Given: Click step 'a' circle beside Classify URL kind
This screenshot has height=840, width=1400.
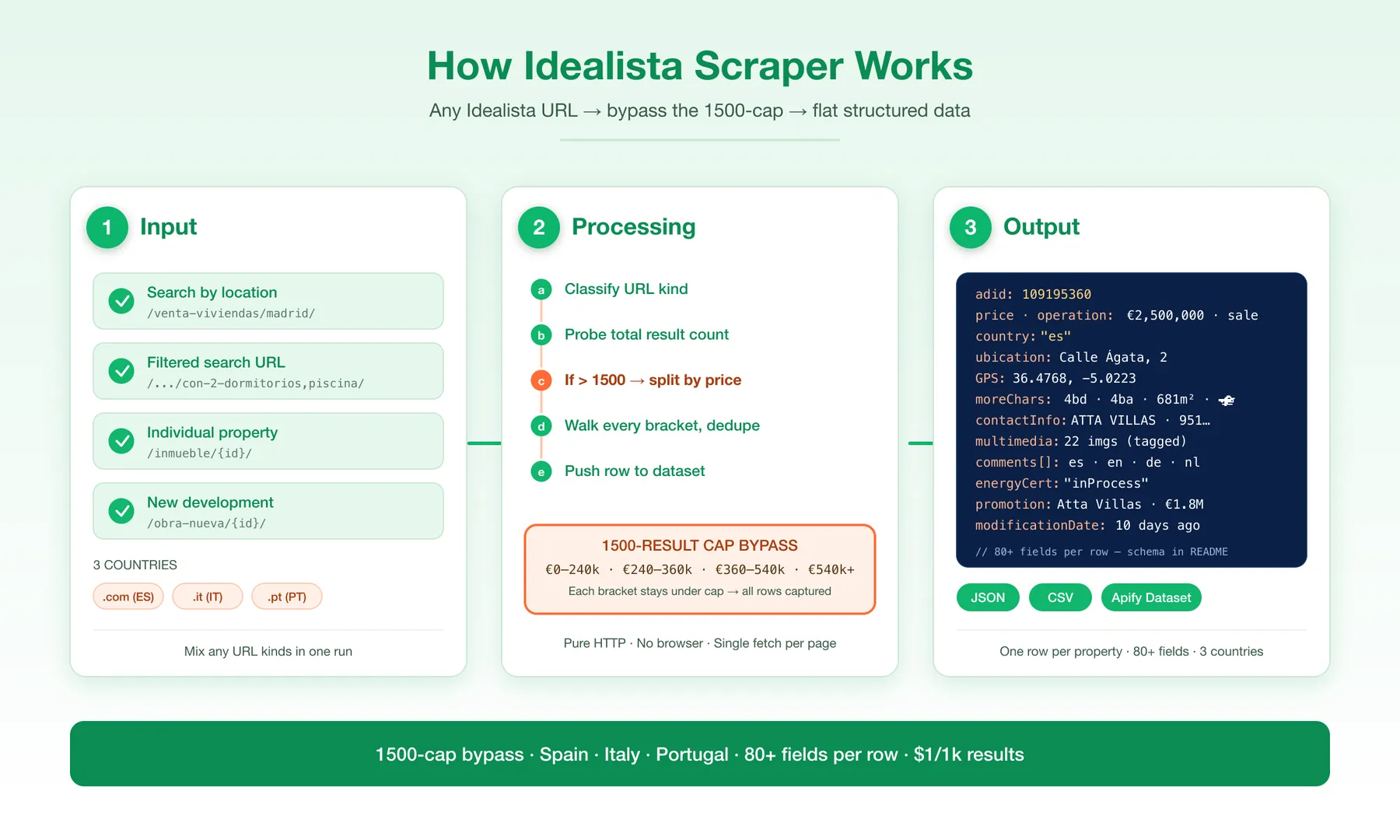Looking at the screenshot, I should click(541, 289).
